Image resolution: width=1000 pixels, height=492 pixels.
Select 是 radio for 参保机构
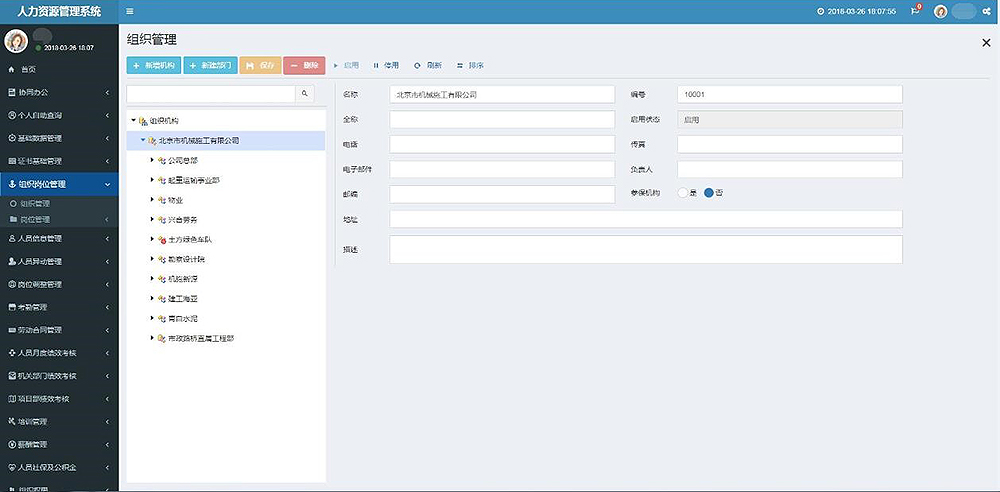pos(683,193)
